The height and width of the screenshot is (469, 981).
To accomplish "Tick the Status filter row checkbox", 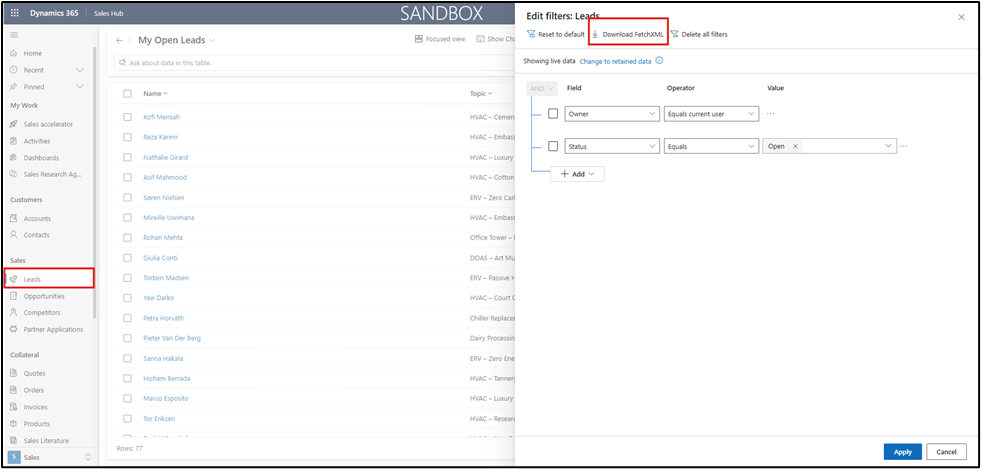I will coord(553,146).
